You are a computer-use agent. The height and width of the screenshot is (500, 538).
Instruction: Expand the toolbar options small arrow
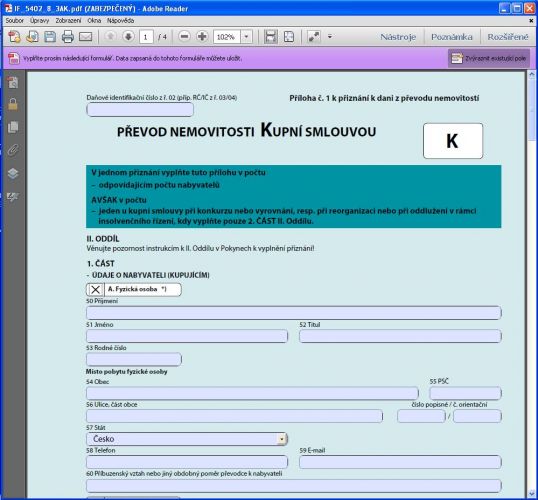pos(330,36)
